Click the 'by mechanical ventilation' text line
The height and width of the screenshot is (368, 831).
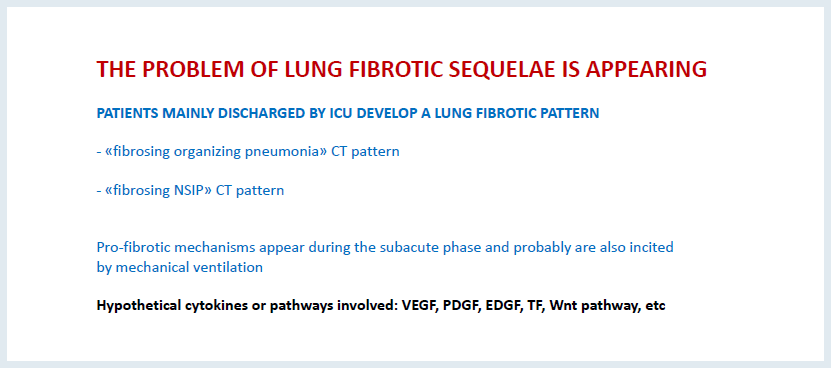click(x=180, y=268)
